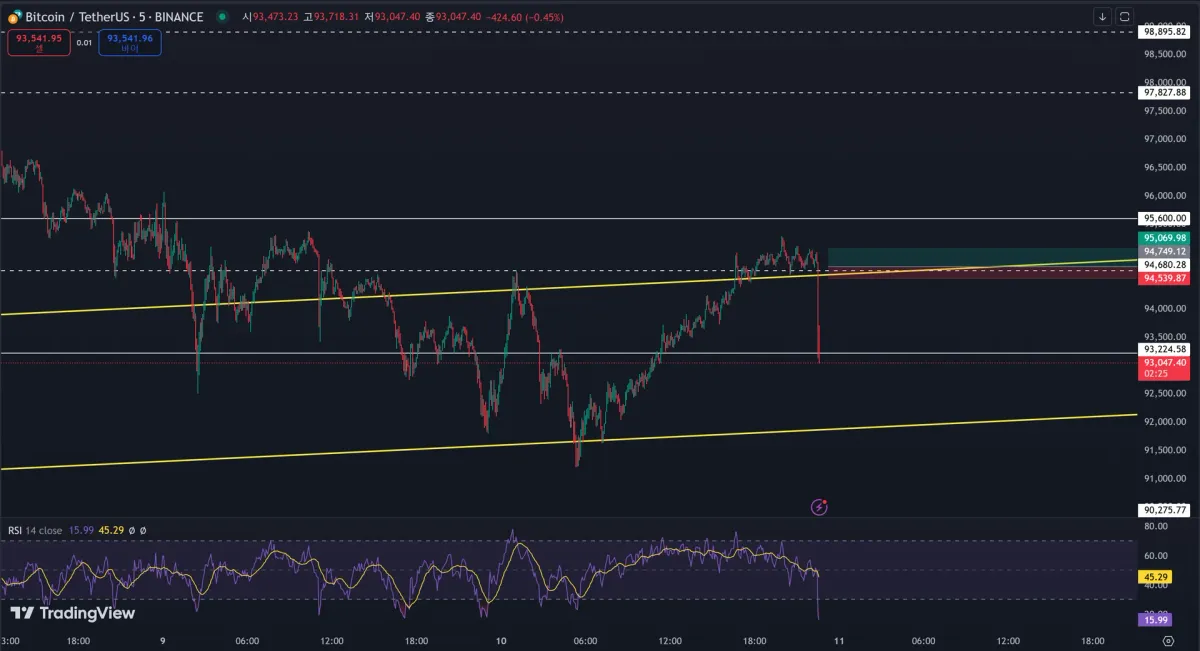Select the RSI 14 close indicator label
The width and height of the screenshot is (1200, 651).
(35, 530)
